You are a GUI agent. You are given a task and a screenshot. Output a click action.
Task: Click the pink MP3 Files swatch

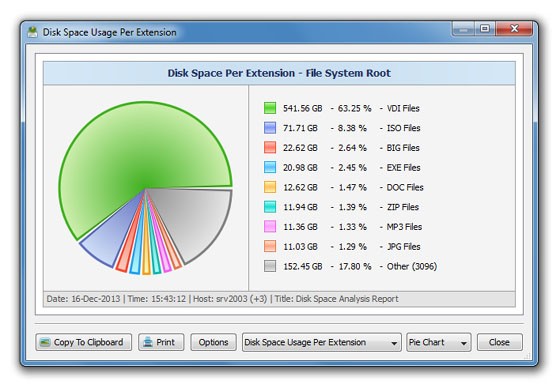(270, 227)
